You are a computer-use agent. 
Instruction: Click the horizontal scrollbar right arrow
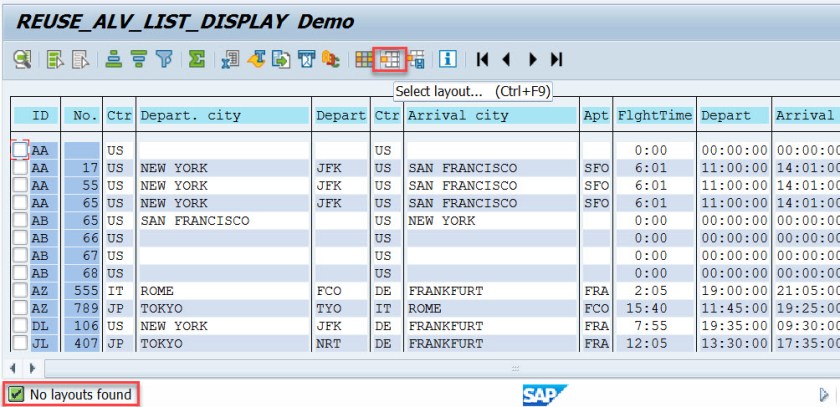coord(32,368)
